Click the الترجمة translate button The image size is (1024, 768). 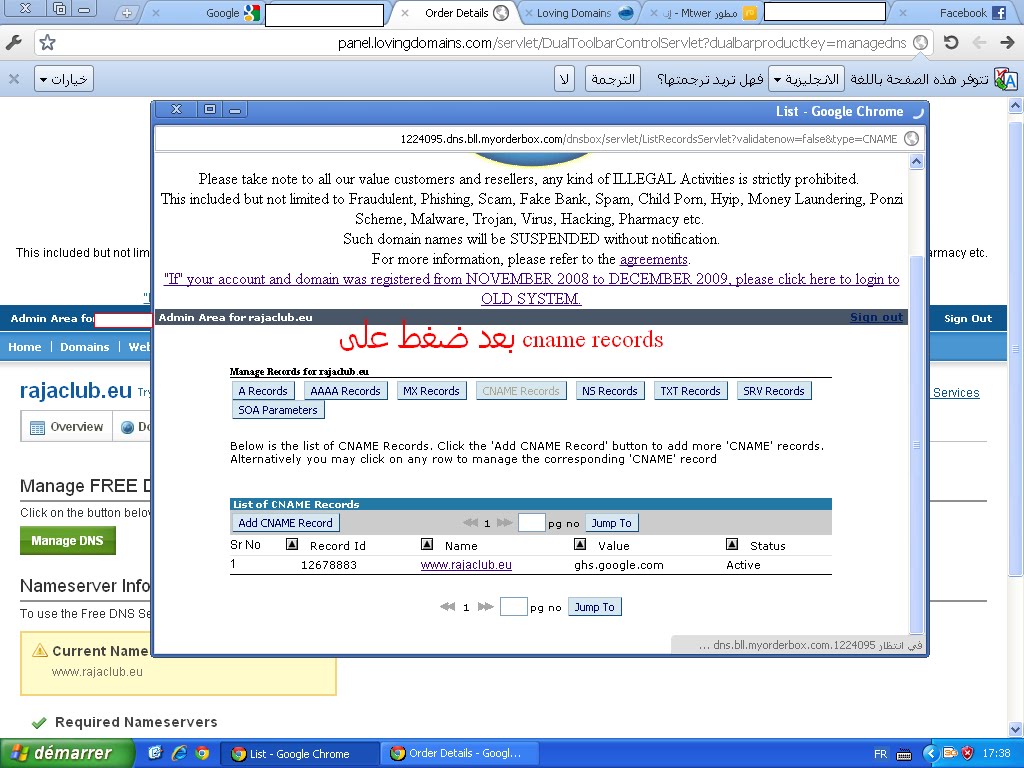(613, 79)
